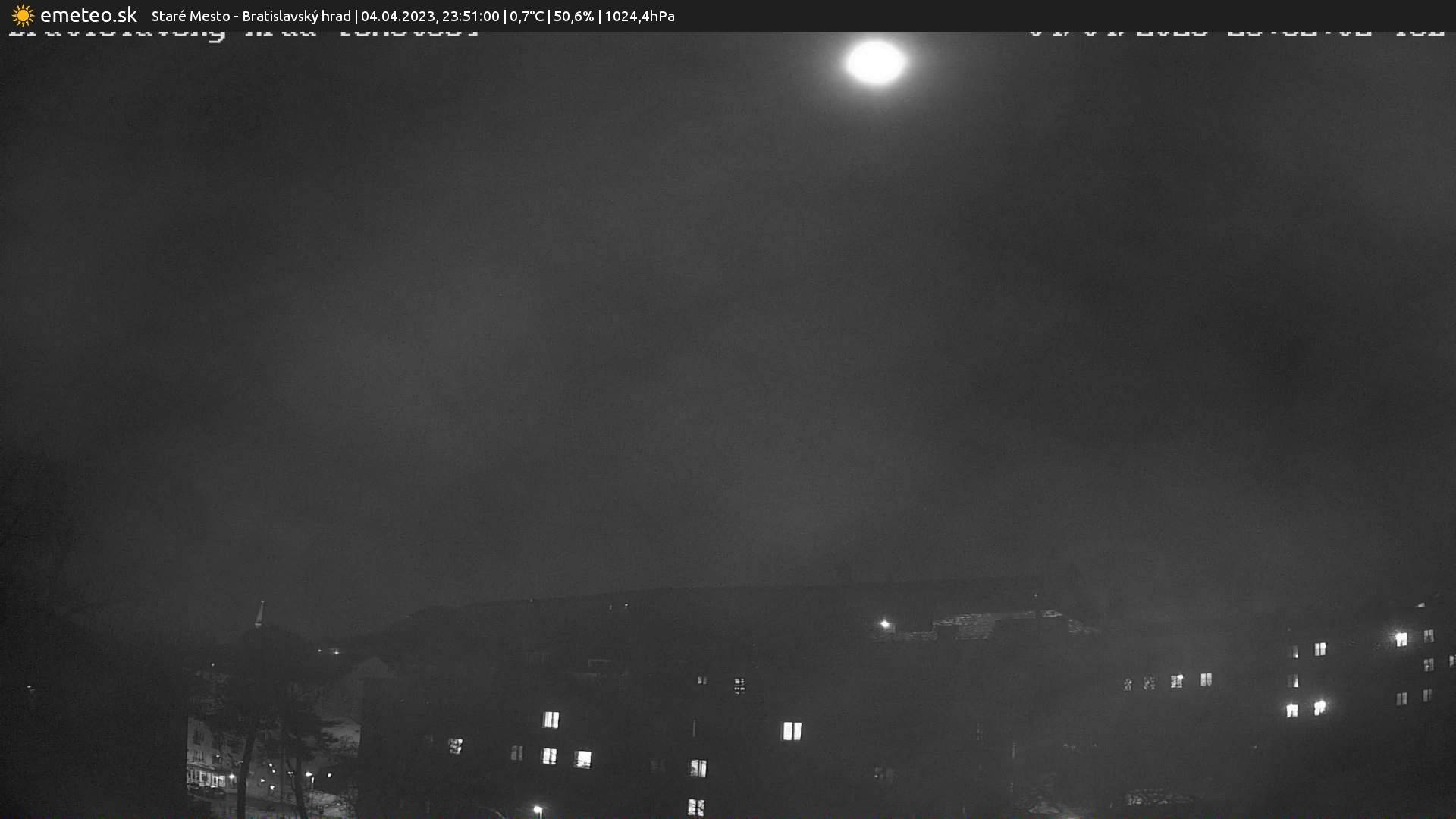The width and height of the screenshot is (1456, 819).
Task: Click the 50,6% humidity reading
Action: (x=573, y=16)
